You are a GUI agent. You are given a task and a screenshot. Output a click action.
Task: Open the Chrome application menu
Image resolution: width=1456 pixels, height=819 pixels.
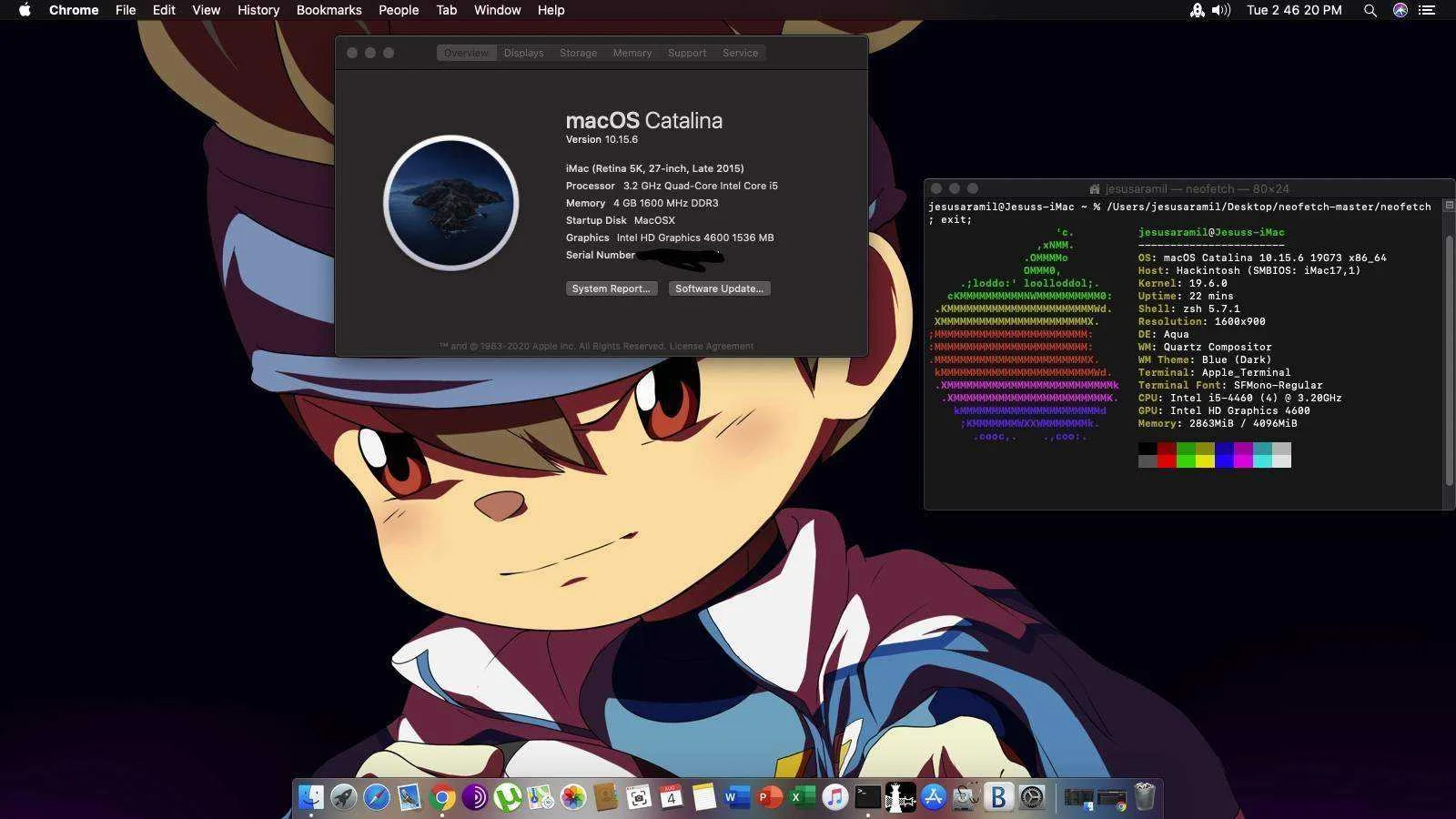coord(74,10)
